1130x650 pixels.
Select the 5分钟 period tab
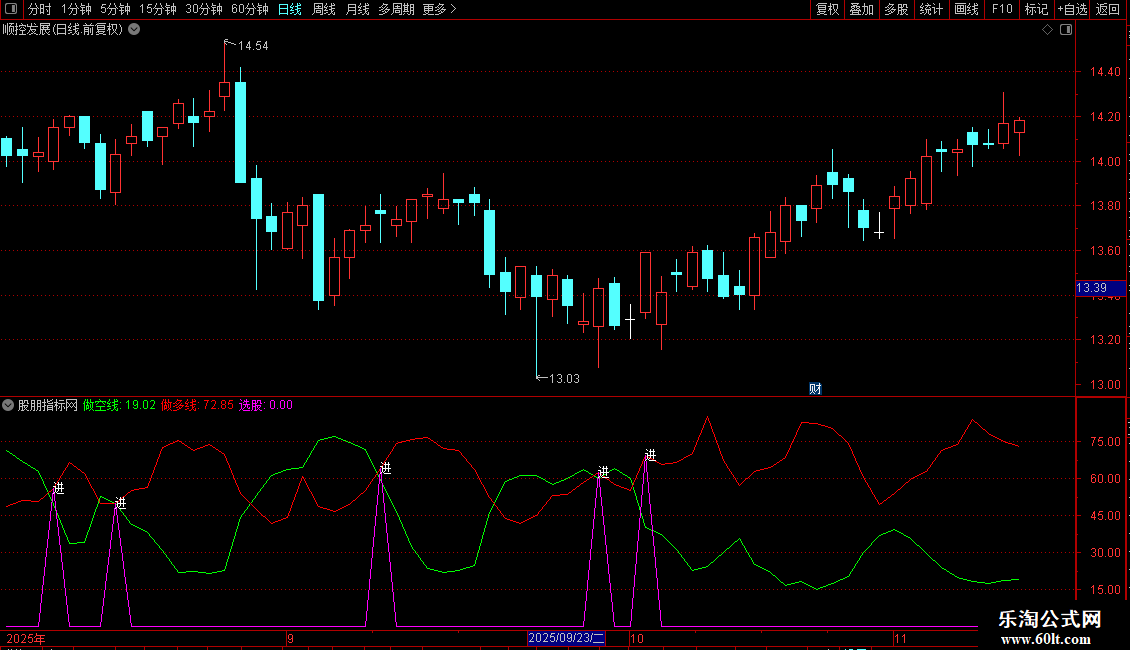tap(115, 9)
